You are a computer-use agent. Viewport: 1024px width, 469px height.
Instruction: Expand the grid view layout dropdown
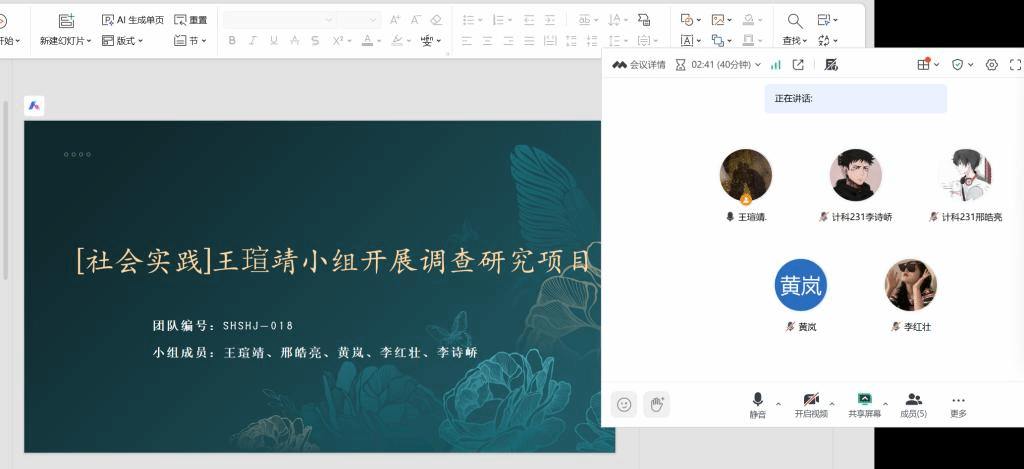[x=936, y=64]
